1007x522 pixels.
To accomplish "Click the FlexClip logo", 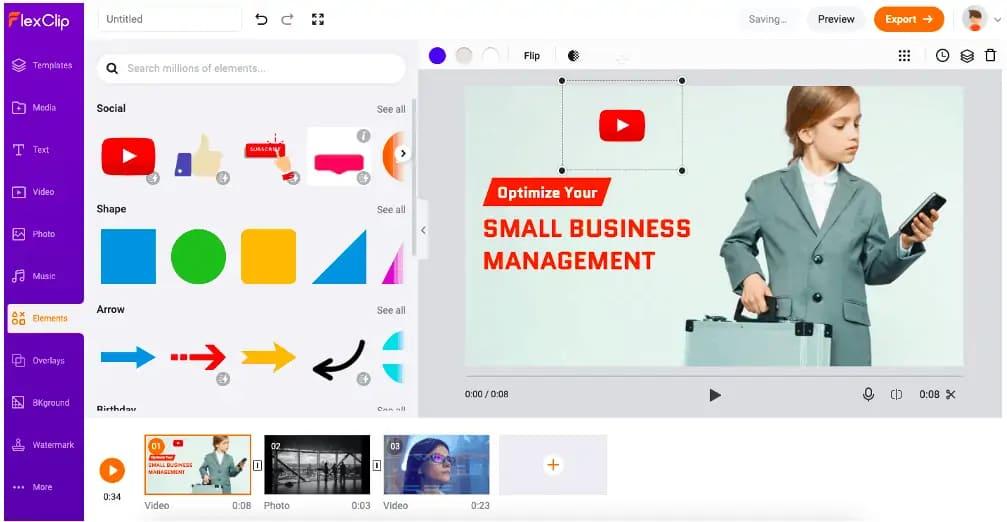I will tap(39, 20).
